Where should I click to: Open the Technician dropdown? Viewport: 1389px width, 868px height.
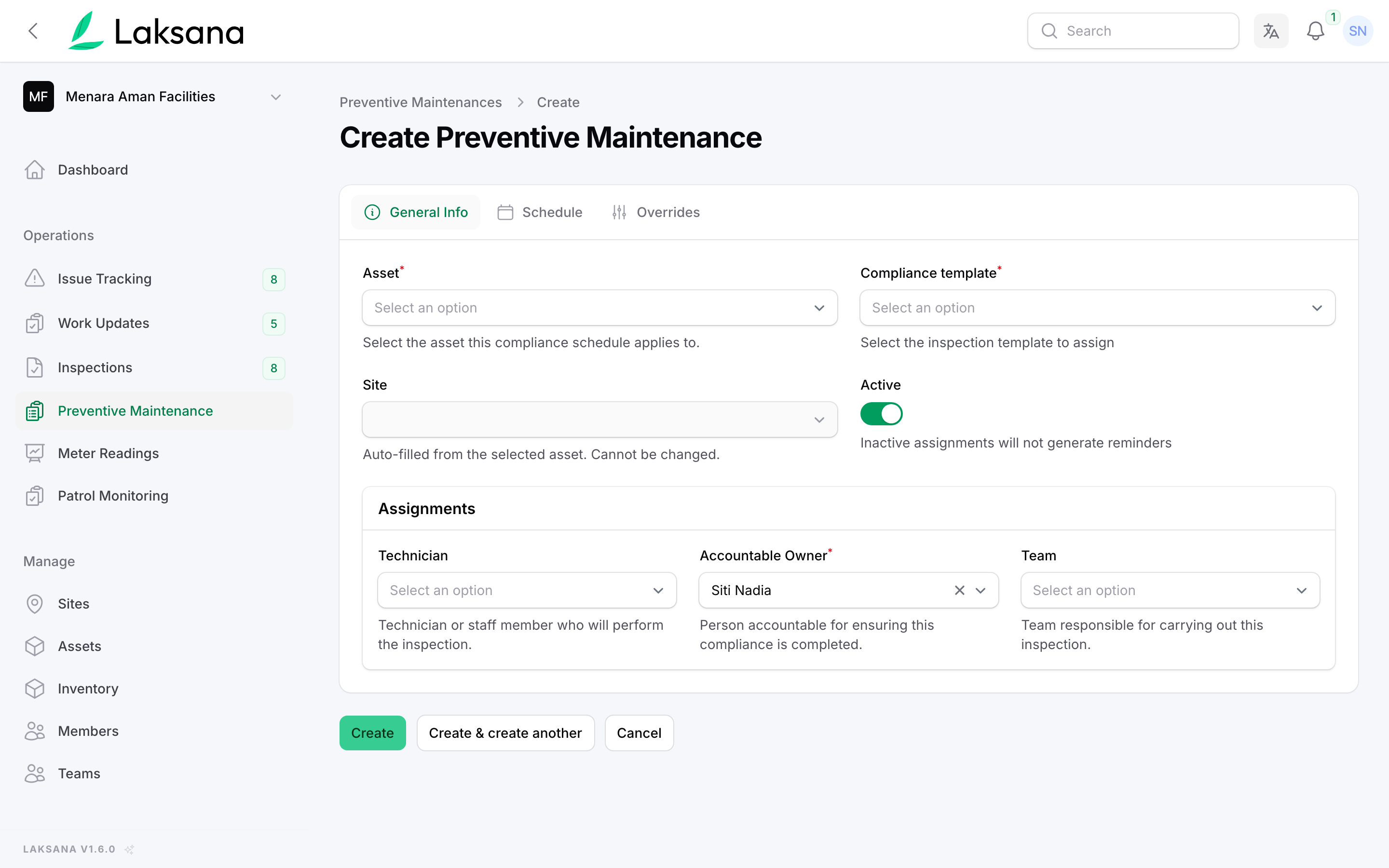coord(527,590)
